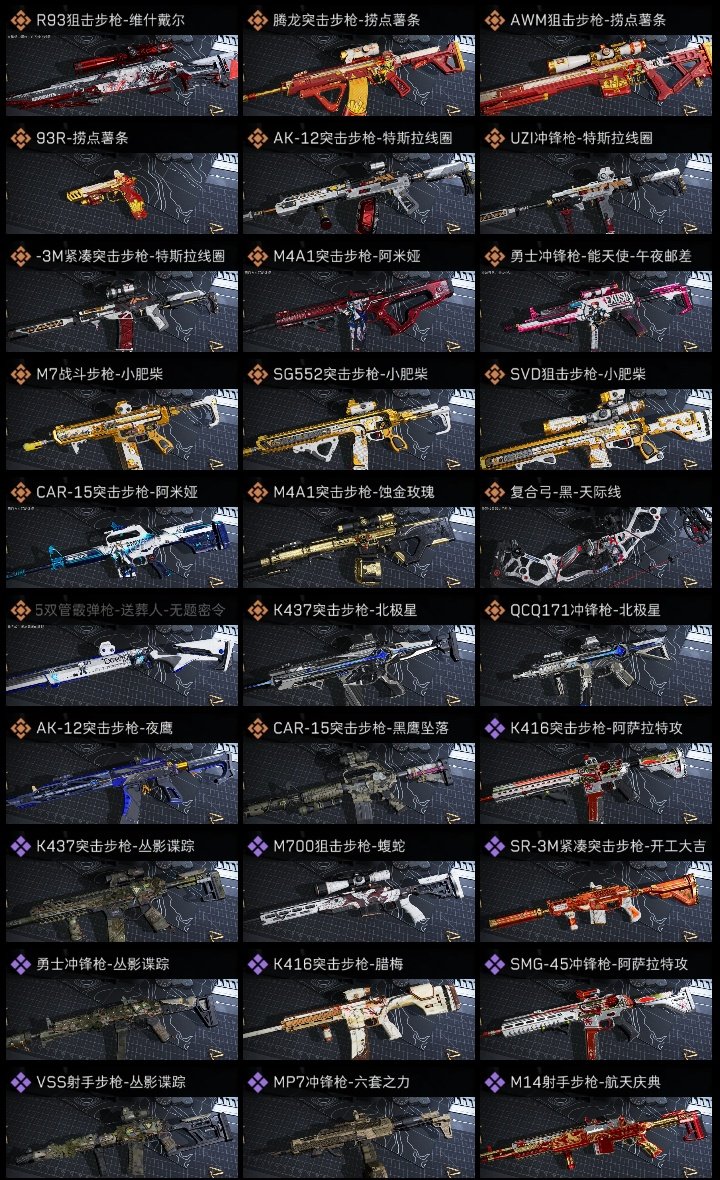Select the K416突击步枪-腊梅 weapon image

pyautogui.click(x=359, y=1019)
